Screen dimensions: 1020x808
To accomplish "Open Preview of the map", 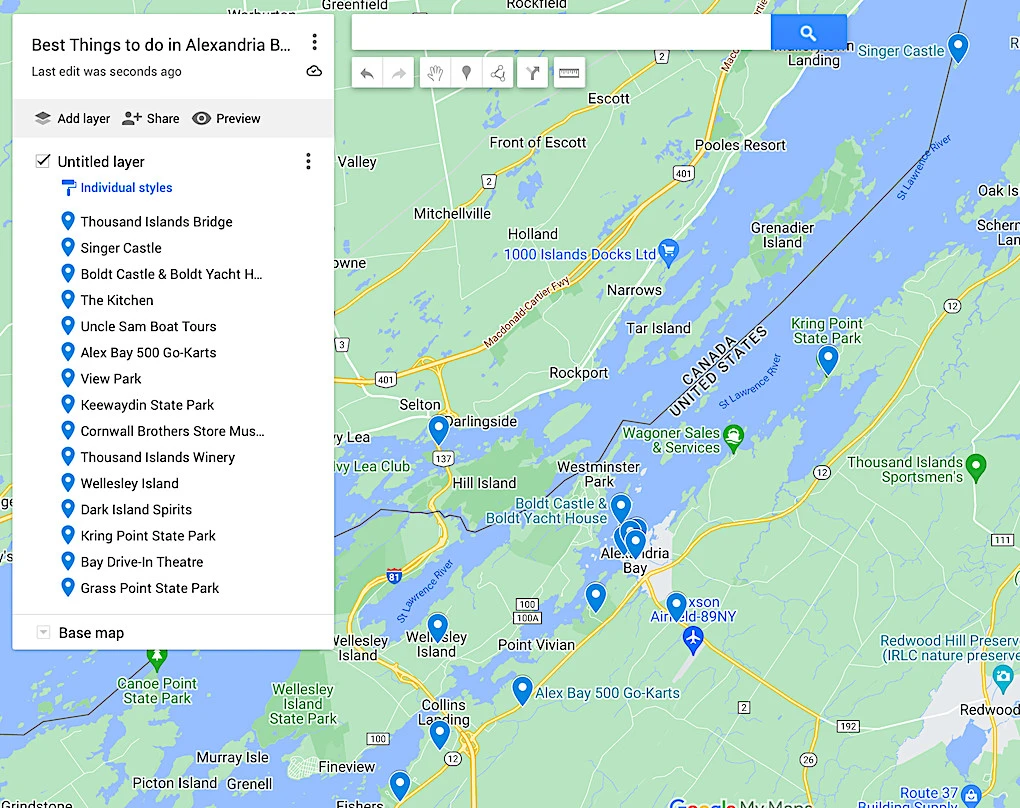I will [226, 118].
